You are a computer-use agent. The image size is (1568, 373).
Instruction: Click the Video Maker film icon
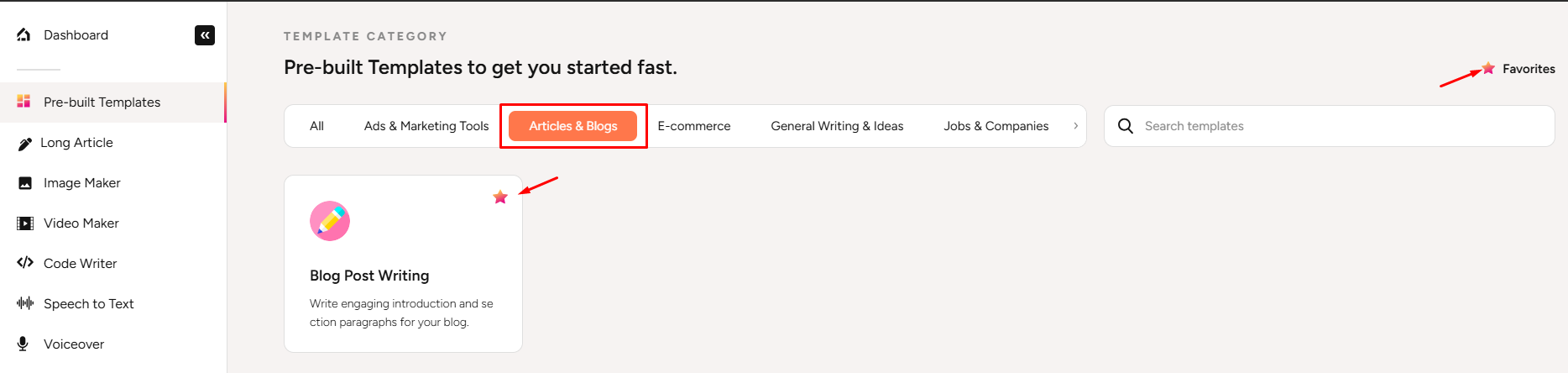tap(25, 223)
